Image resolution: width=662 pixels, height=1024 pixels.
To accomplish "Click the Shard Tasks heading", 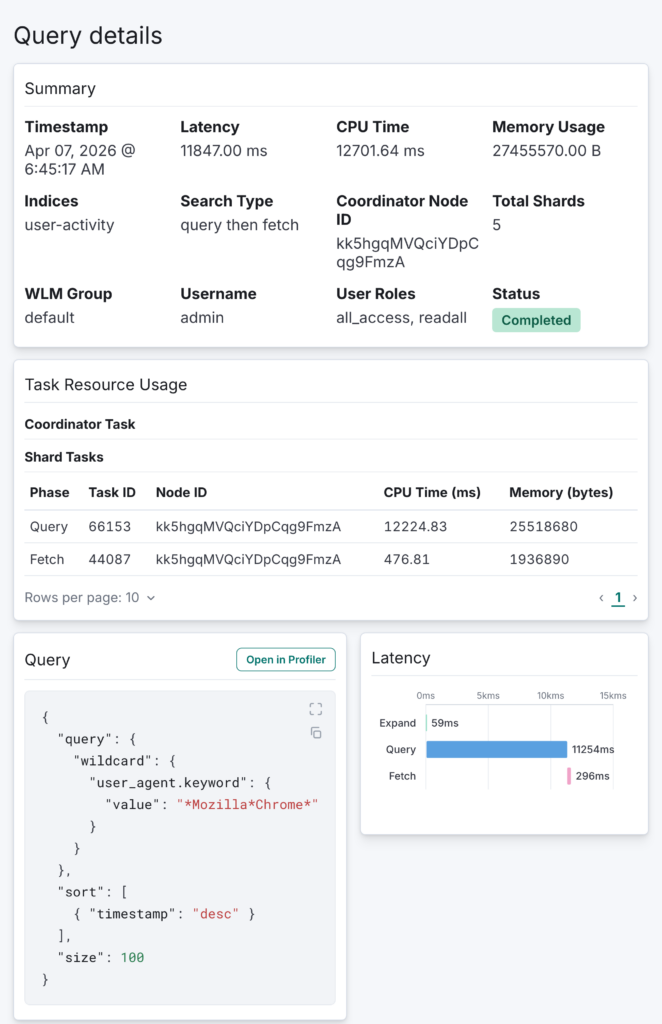I will (64, 456).
